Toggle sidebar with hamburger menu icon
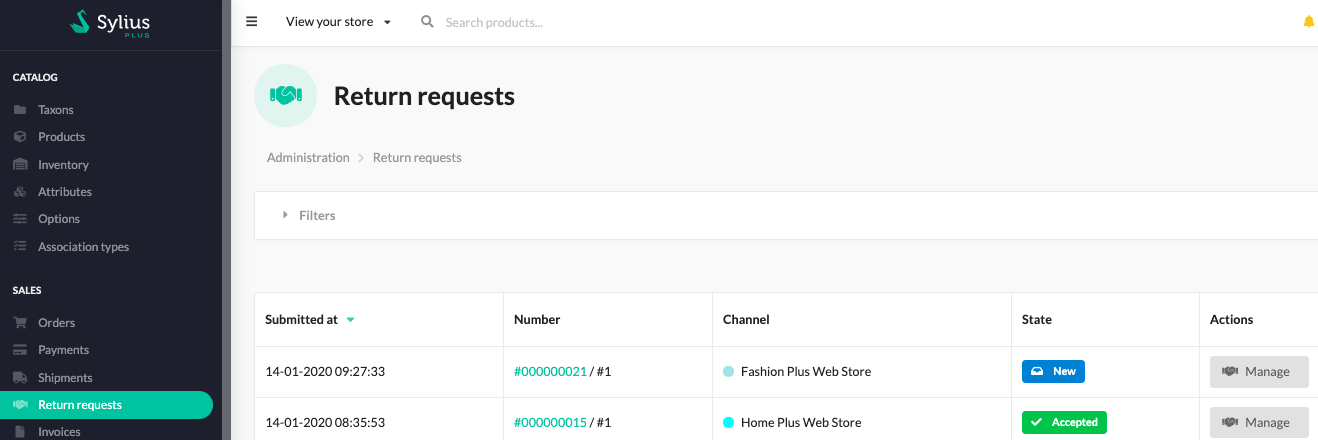Viewport: 1318px width, 440px height. [x=252, y=21]
